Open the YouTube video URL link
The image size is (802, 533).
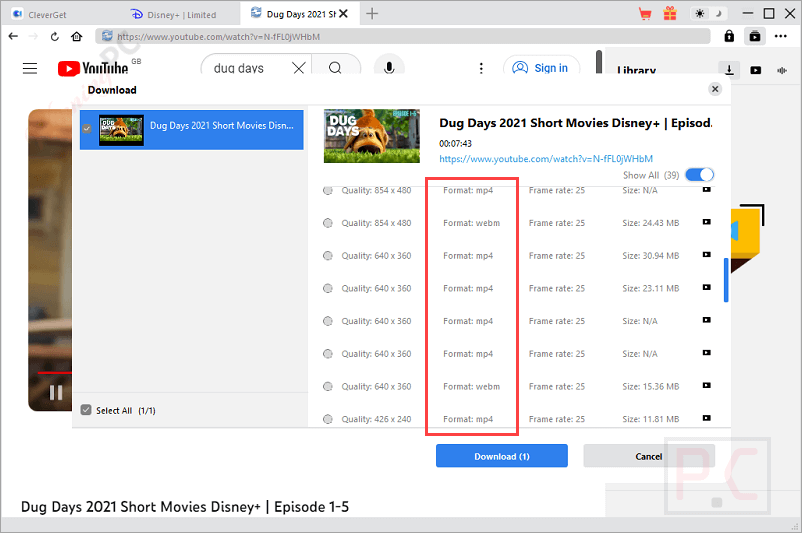(545, 159)
